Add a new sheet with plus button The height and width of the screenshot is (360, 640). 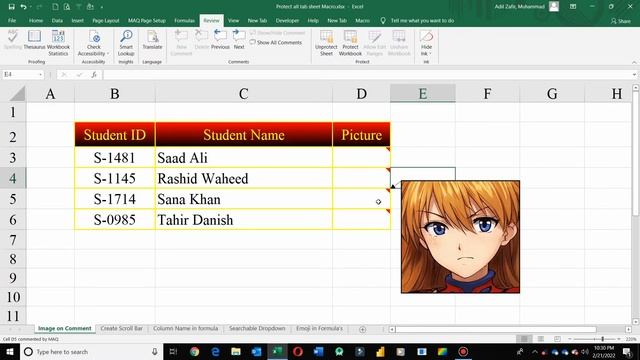(x=362, y=329)
